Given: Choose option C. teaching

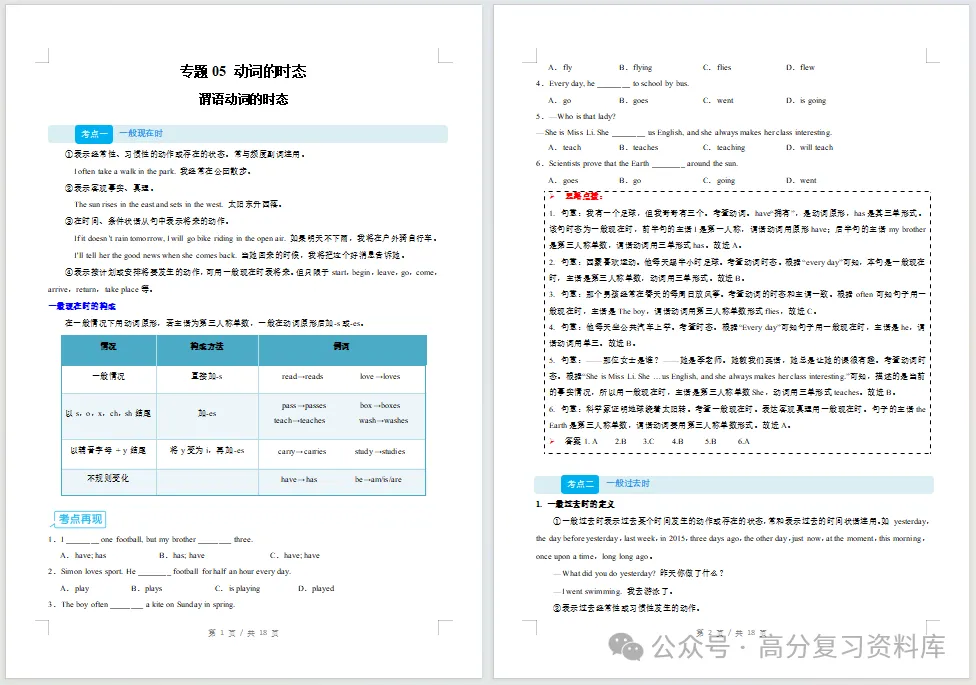Looking at the screenshot, I should coord(723,148).
